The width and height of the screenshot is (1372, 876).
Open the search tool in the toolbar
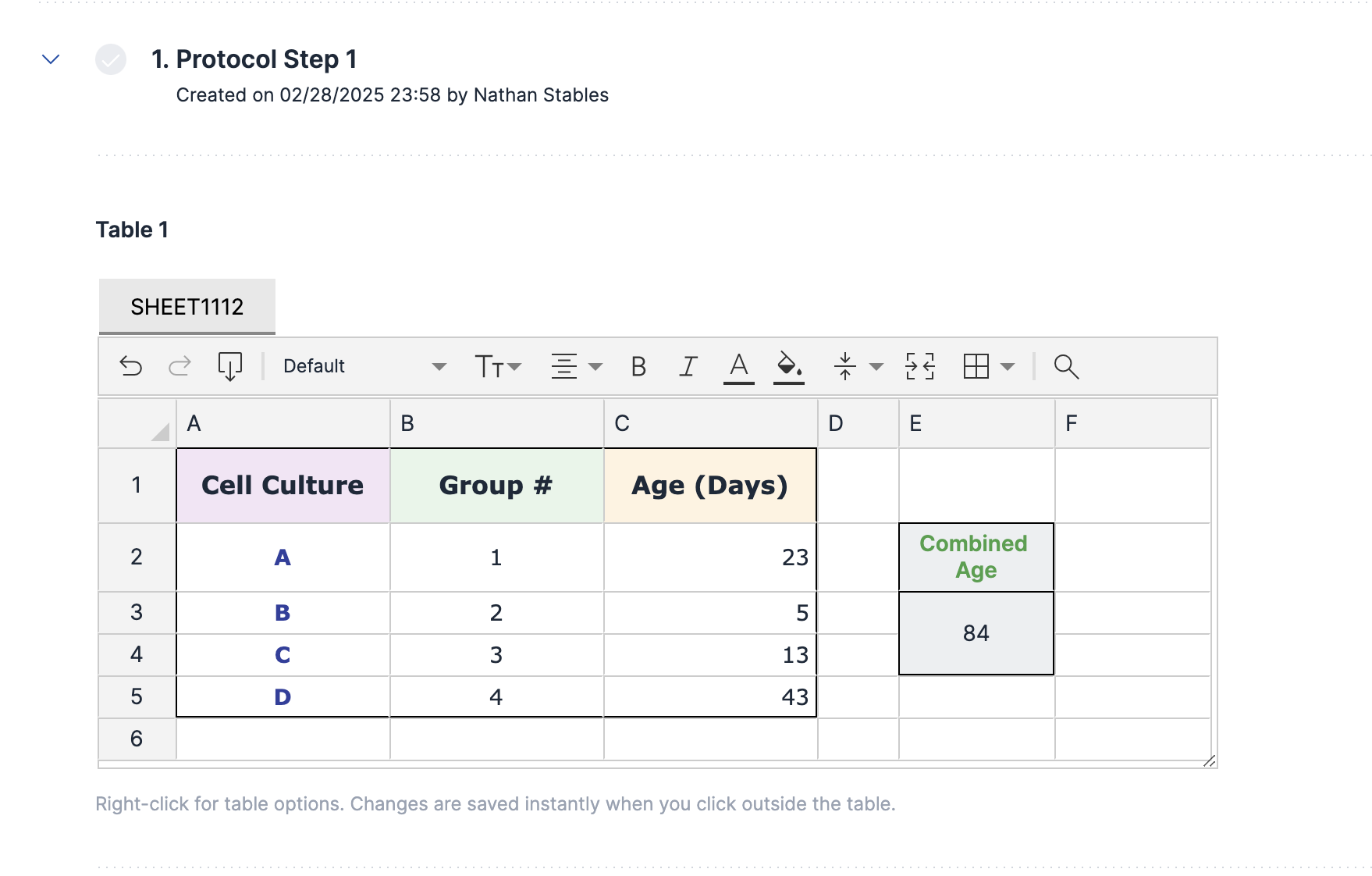click(x=1067, y=365)
